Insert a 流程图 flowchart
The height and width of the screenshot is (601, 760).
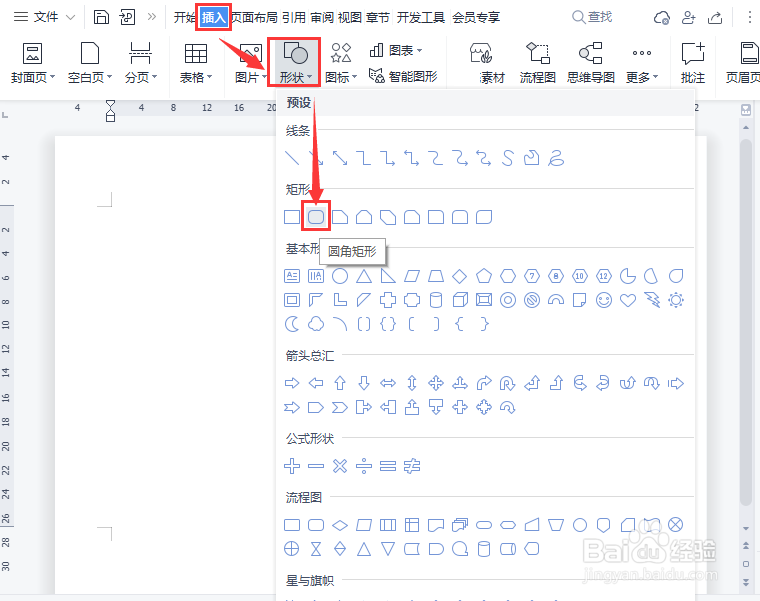coord(537,63)
